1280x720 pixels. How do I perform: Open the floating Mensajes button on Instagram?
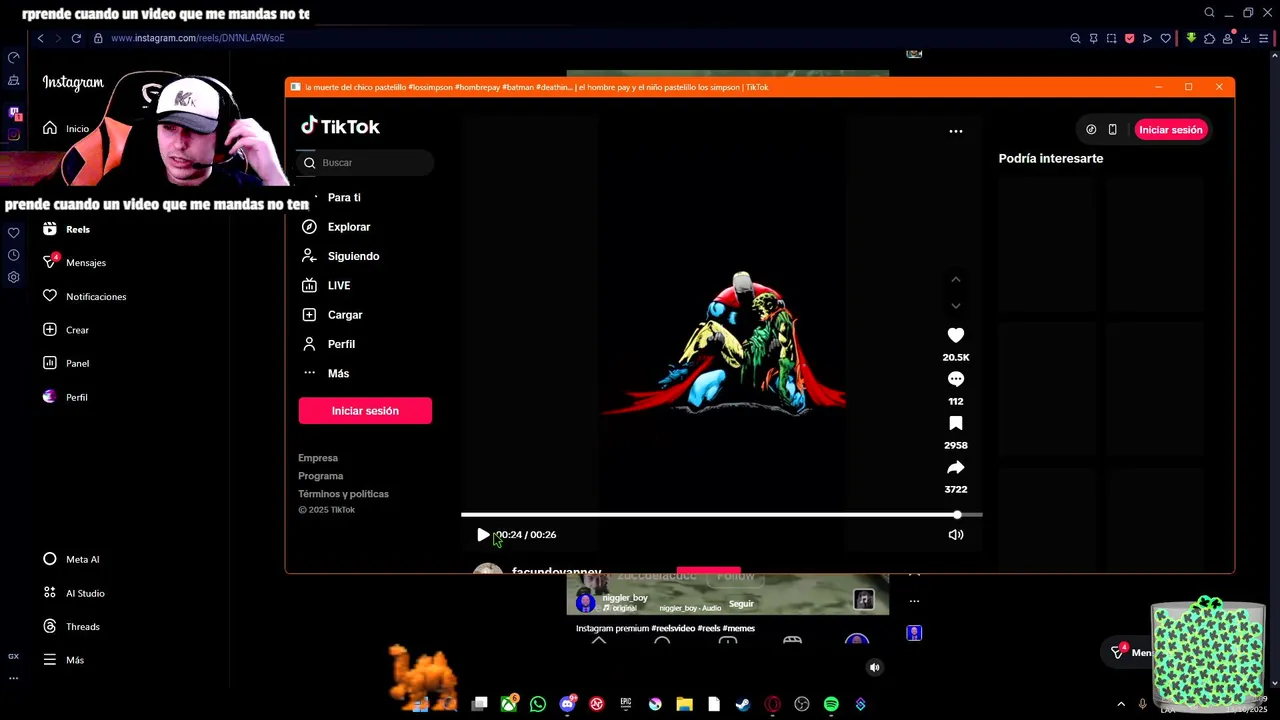(1128, 652)
